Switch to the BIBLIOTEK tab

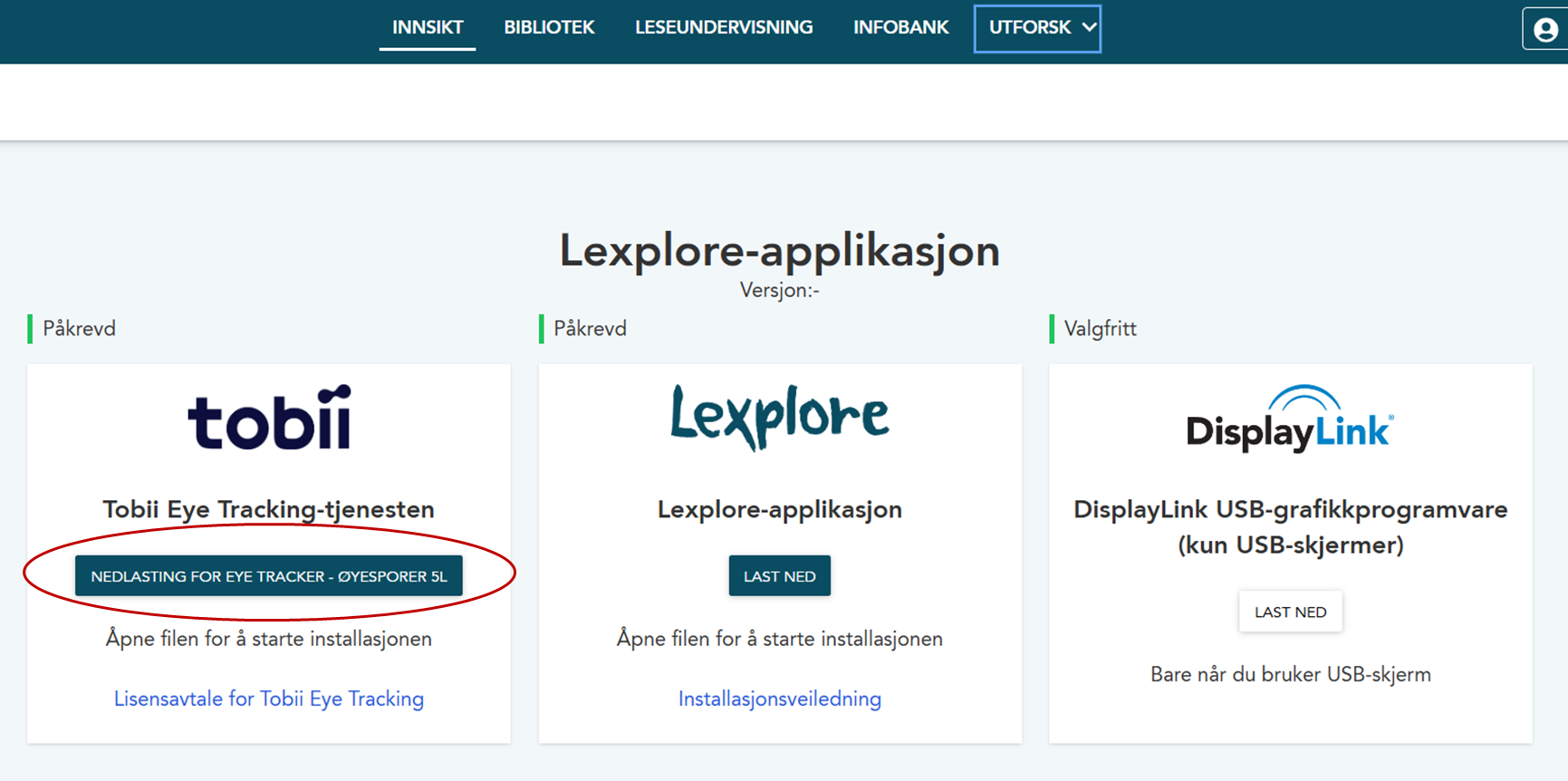549,28
